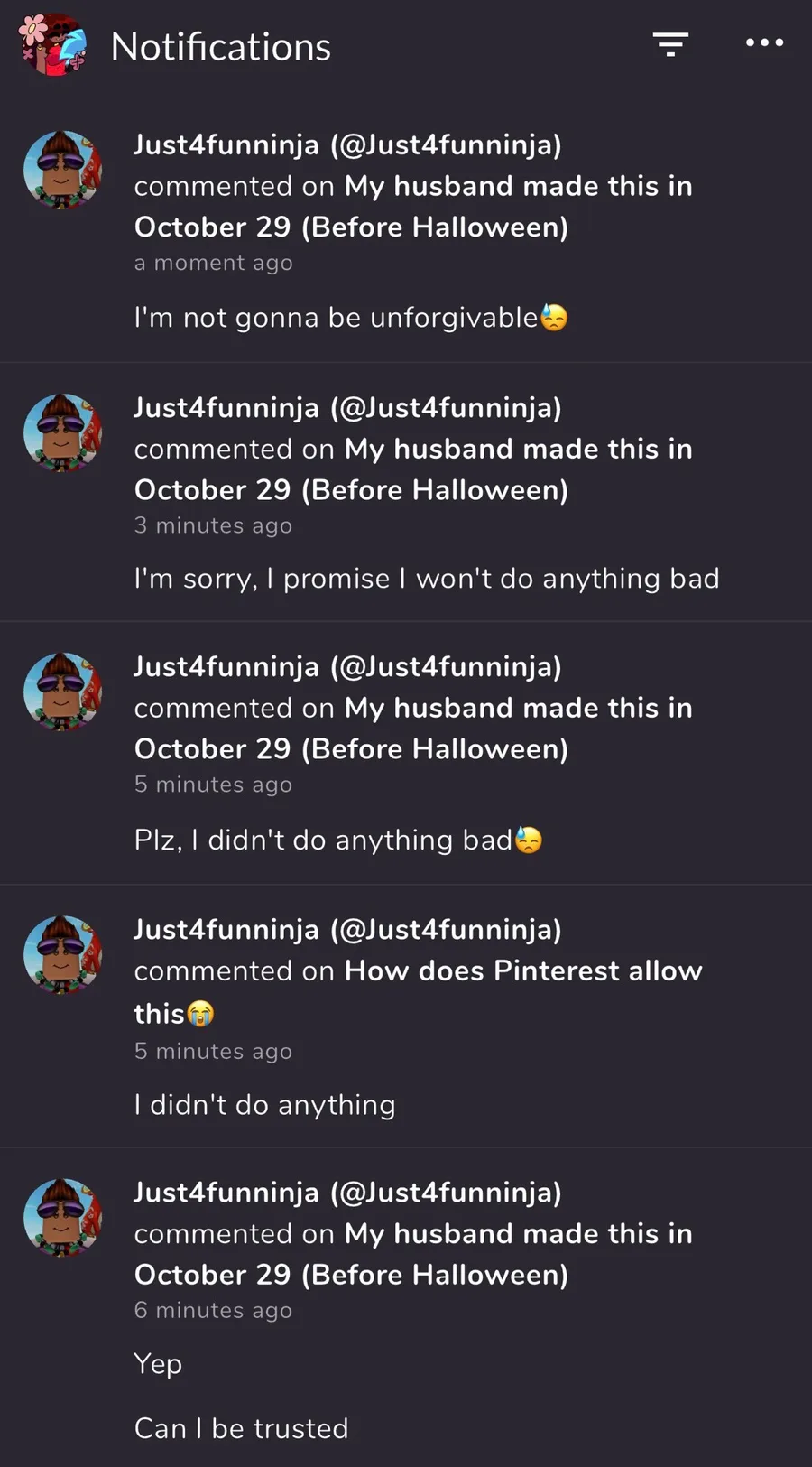This screenshot has width=812, height=1467.
Task: Open the three-dot more options menu
Action: (x=764, y=42)
